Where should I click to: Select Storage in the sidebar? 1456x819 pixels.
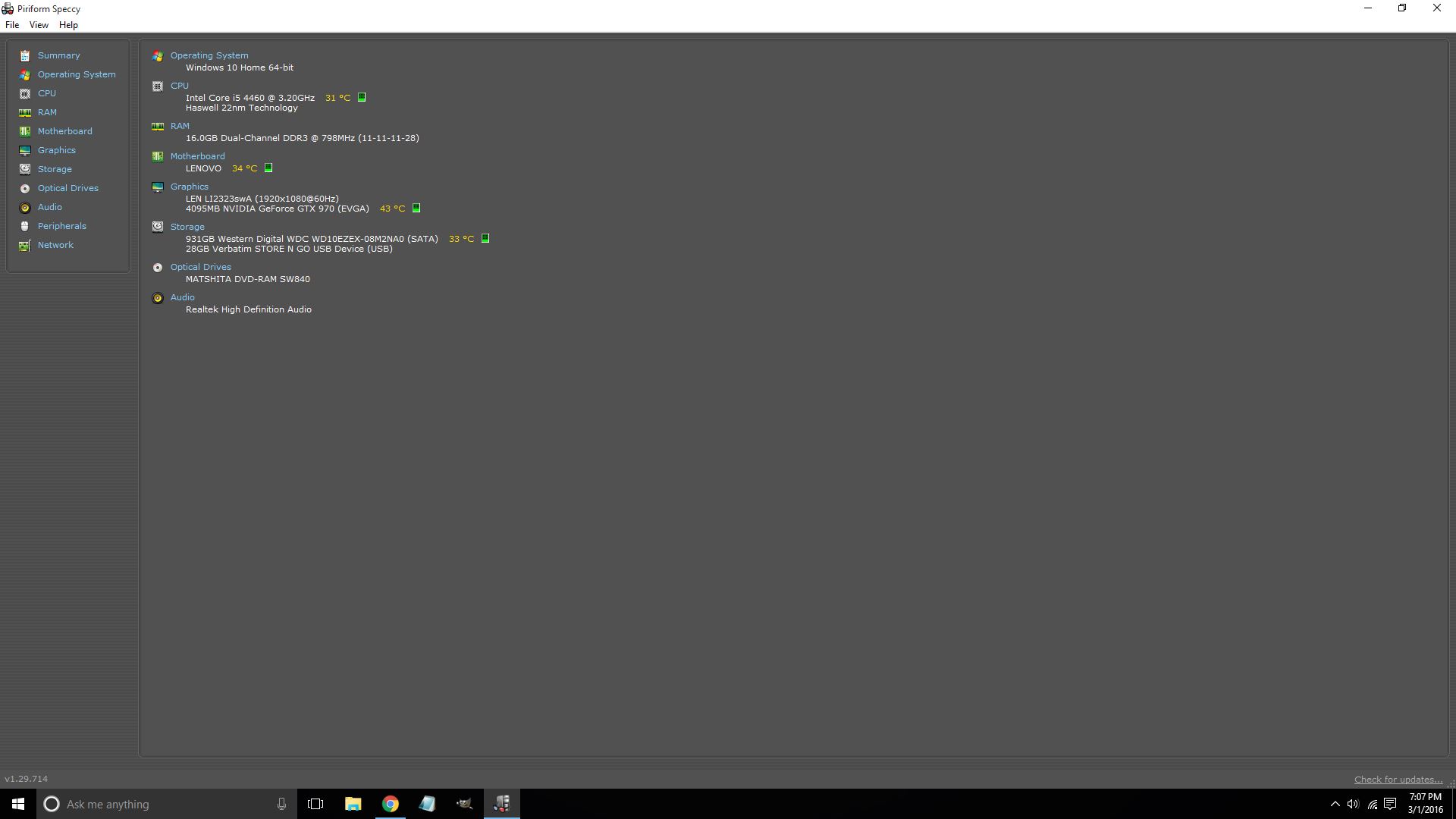tap(55, 169)
